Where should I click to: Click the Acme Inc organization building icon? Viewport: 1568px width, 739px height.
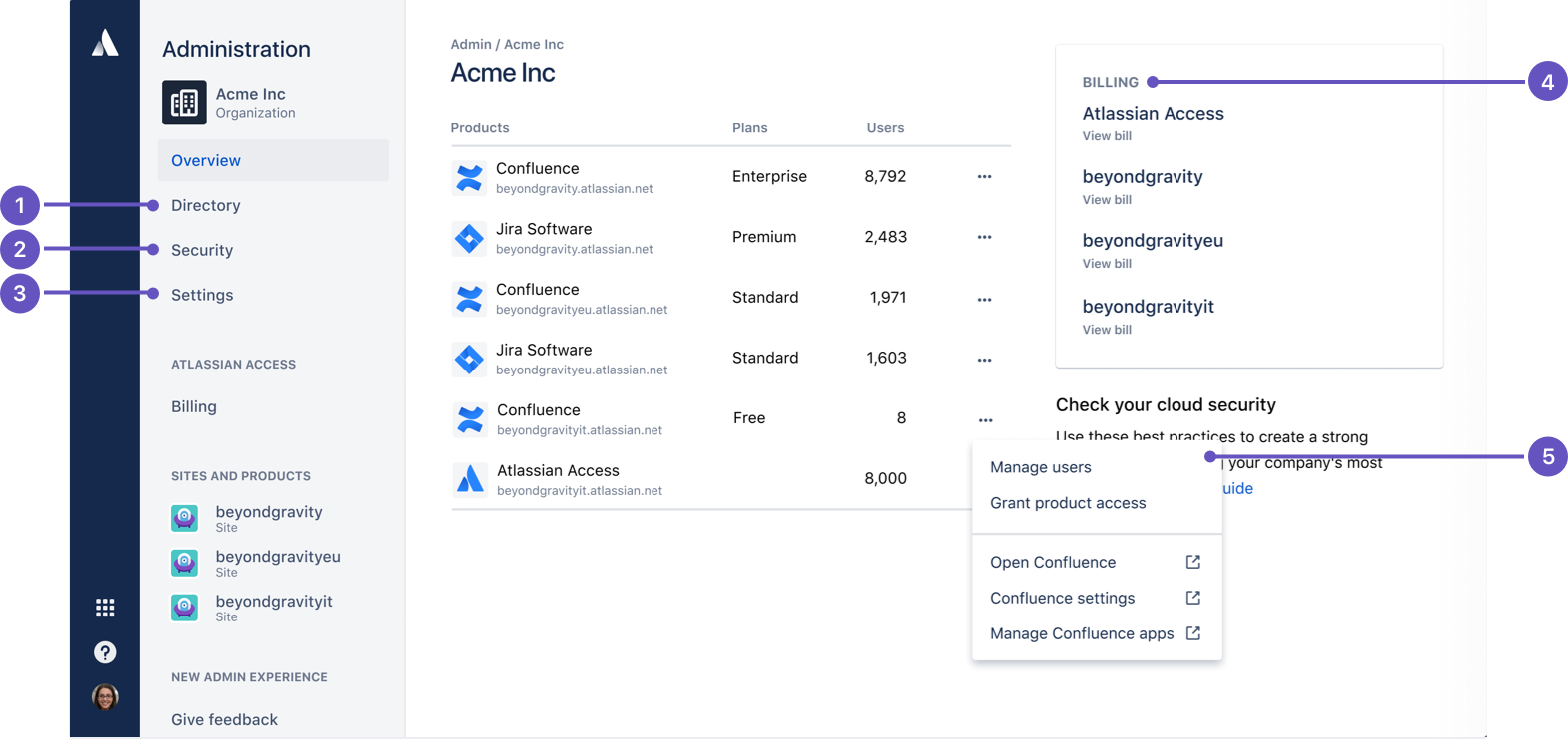(184, 103)
